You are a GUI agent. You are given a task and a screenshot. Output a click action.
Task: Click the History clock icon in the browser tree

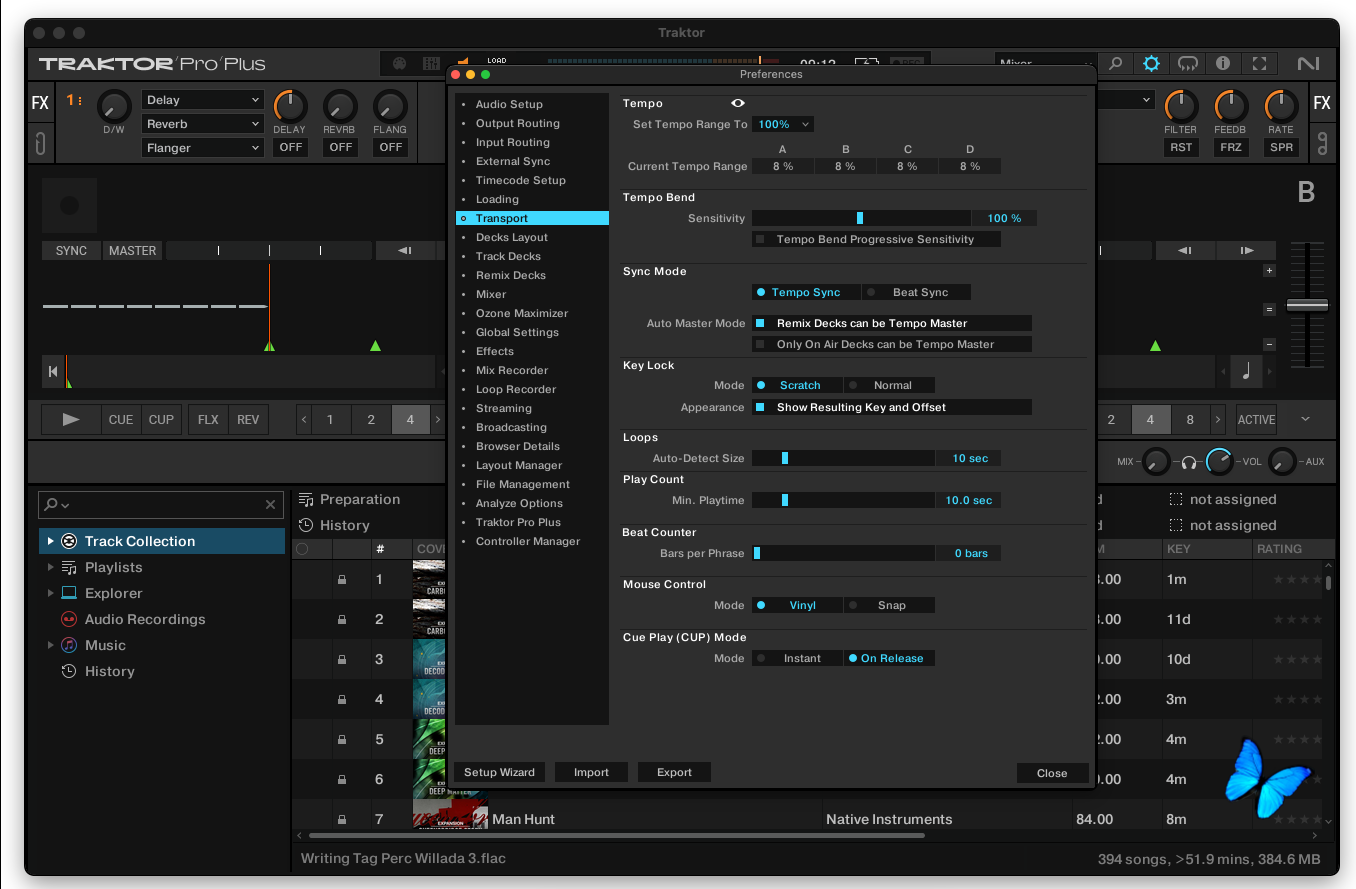(x=69, y=671)
